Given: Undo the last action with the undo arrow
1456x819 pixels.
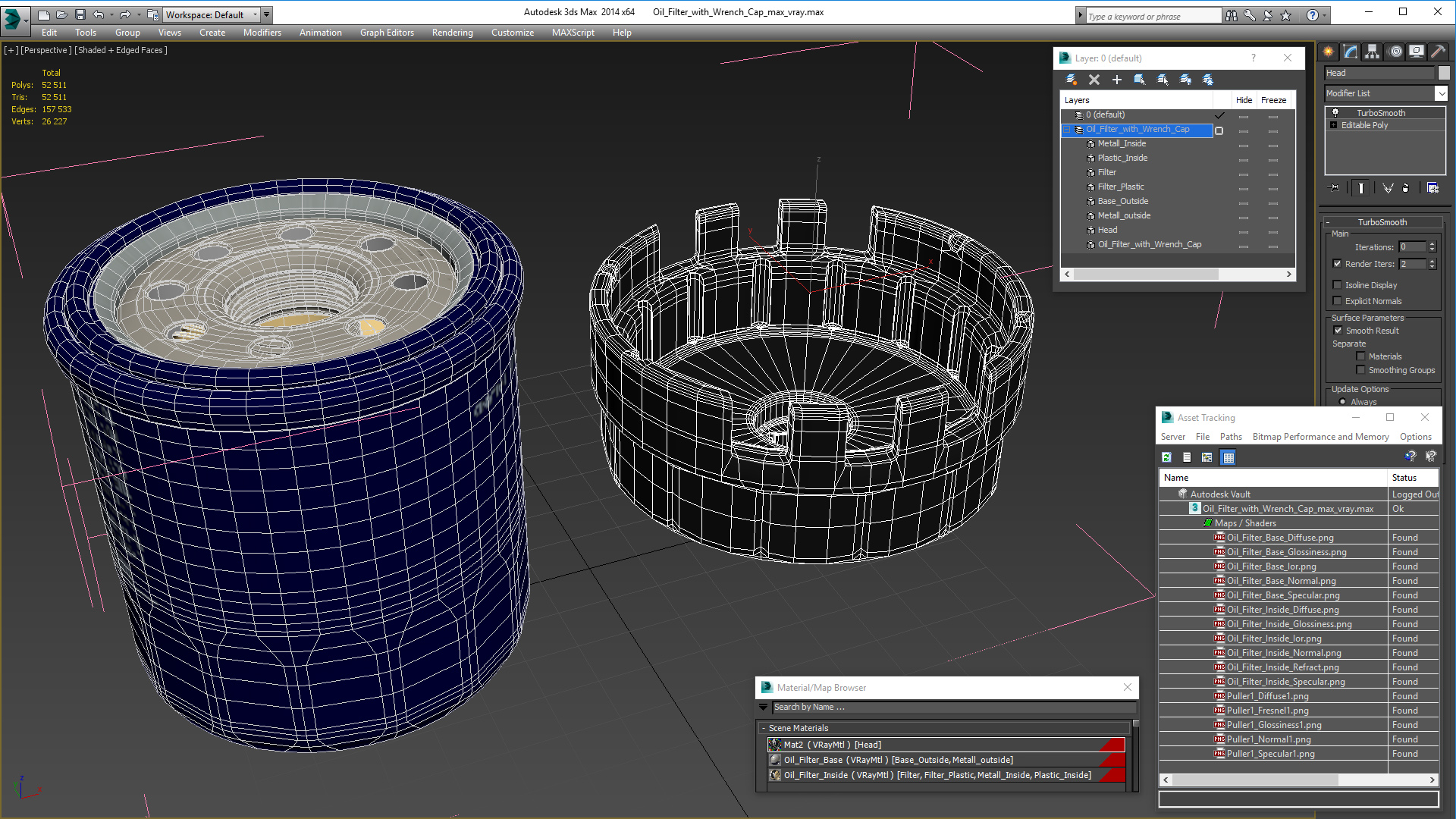Looking at the screenshot, I should [99, 14].
